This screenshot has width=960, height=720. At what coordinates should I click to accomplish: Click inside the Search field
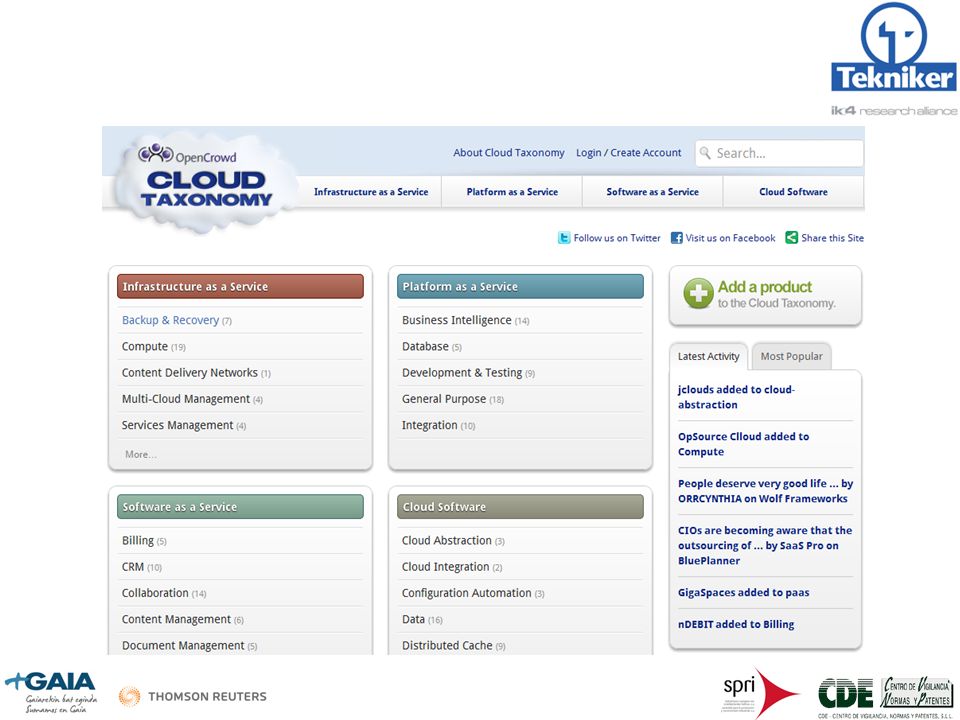(779, 153)
